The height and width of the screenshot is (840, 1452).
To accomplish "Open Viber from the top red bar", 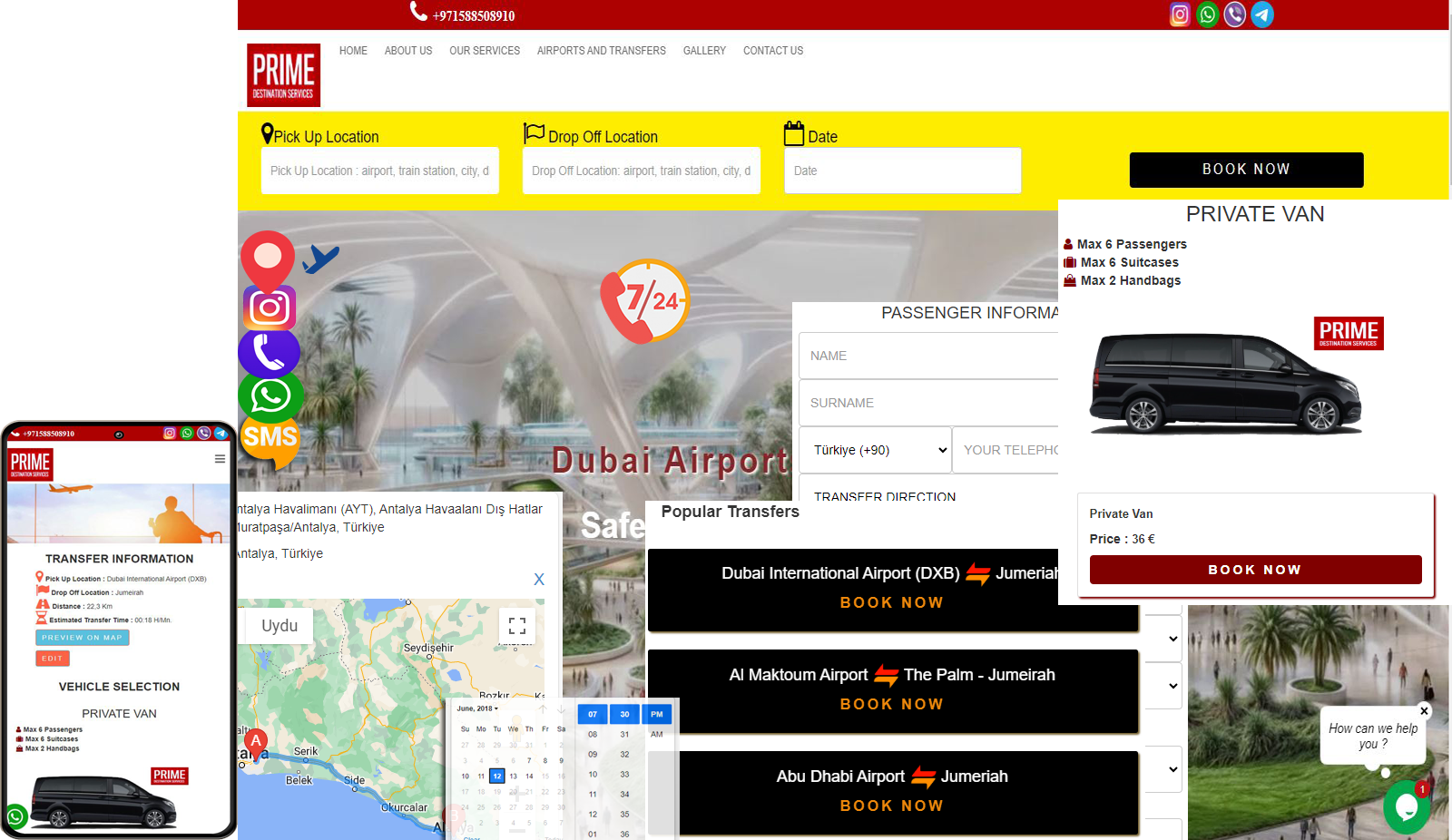I will pos(1235,15).
